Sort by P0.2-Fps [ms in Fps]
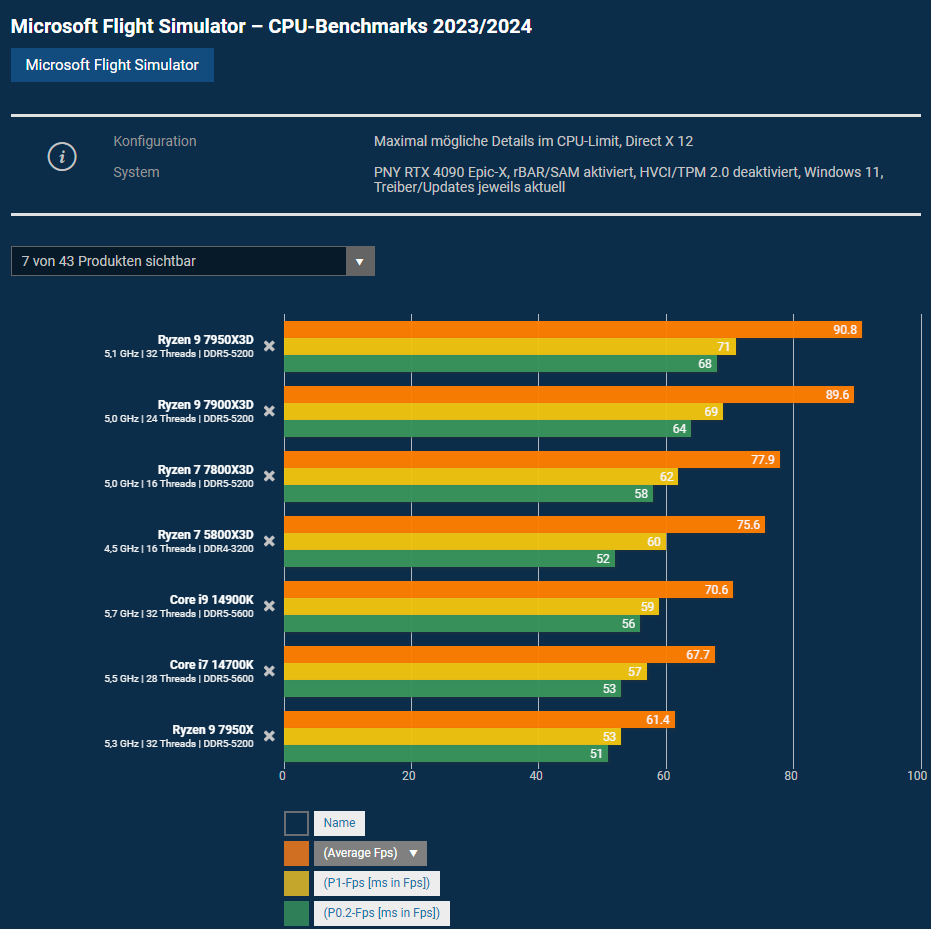 coord(381,913)
